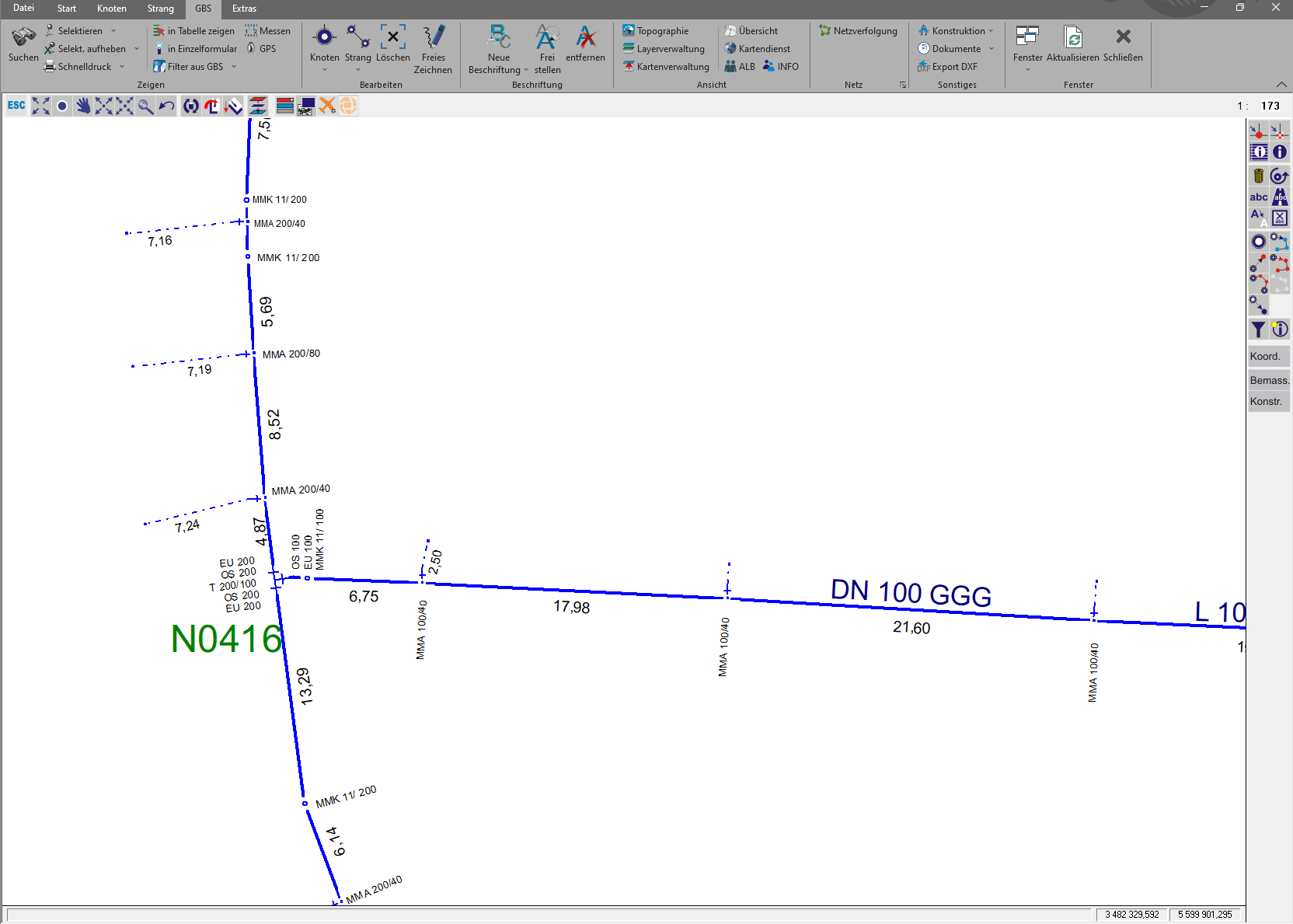The width and height of the screenshot is (1293, 924).
Task: Click the yellow trash can icon
Action: [1258, 176]
